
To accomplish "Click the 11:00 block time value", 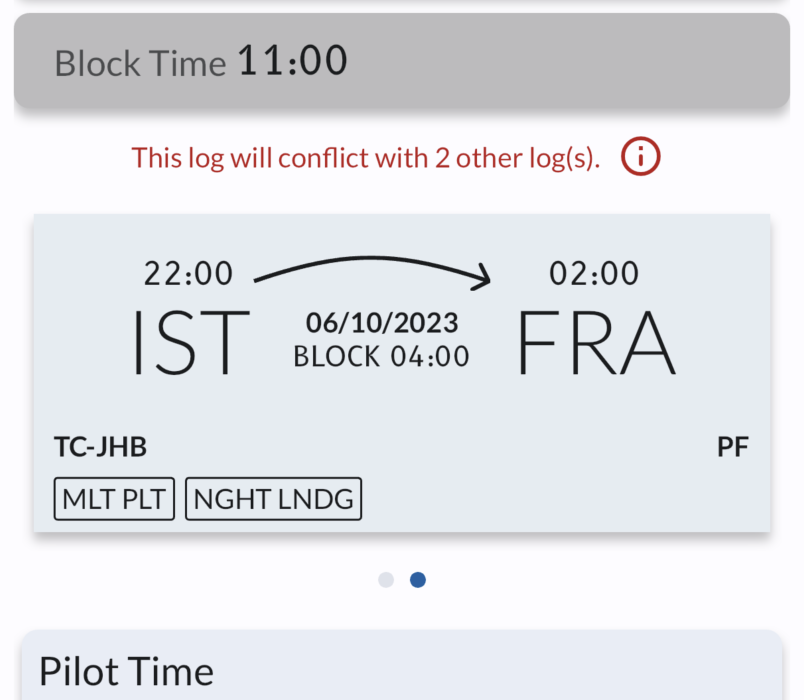I will coord(292,62).
